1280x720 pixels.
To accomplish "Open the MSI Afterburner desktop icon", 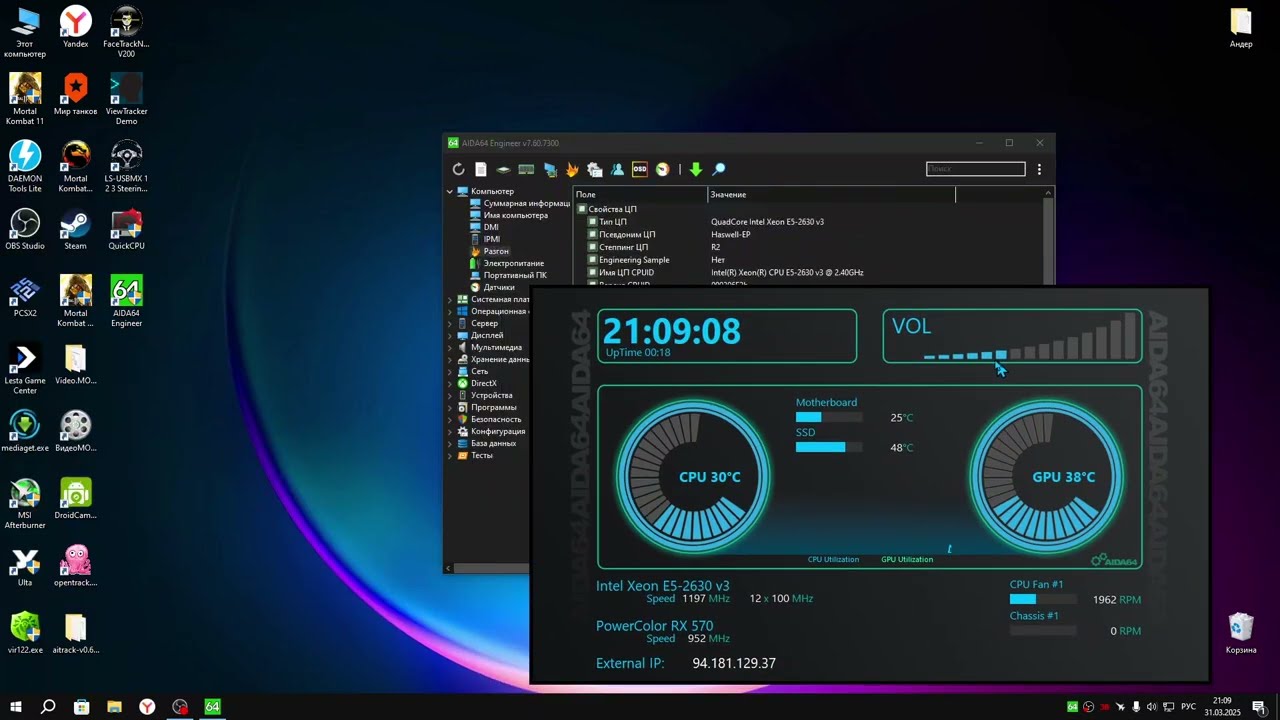I will (25, 503).
